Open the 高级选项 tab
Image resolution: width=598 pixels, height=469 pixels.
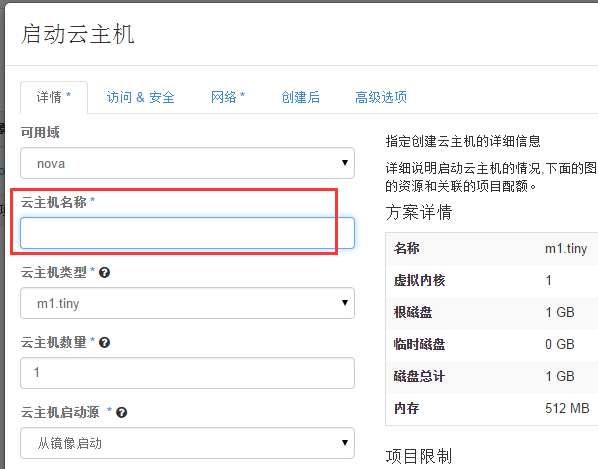pyautogui.click(x=381, y=97)
